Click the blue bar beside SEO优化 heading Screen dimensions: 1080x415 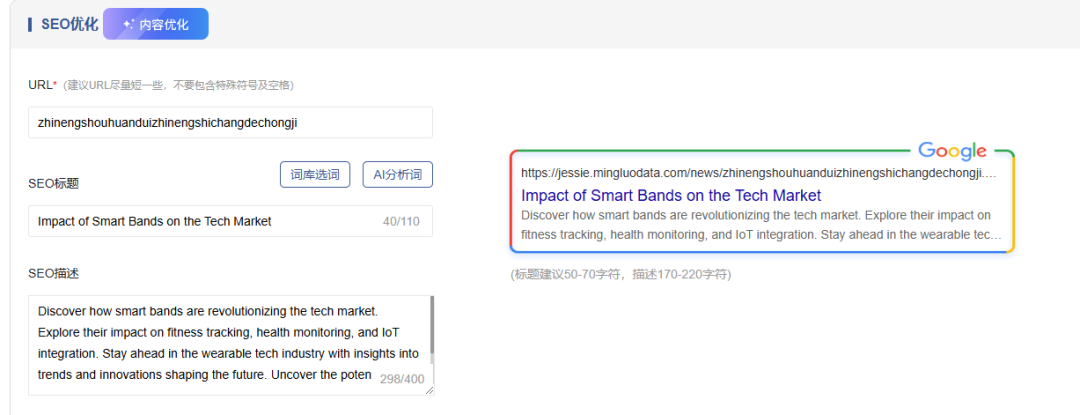click(x=30, y=24)
